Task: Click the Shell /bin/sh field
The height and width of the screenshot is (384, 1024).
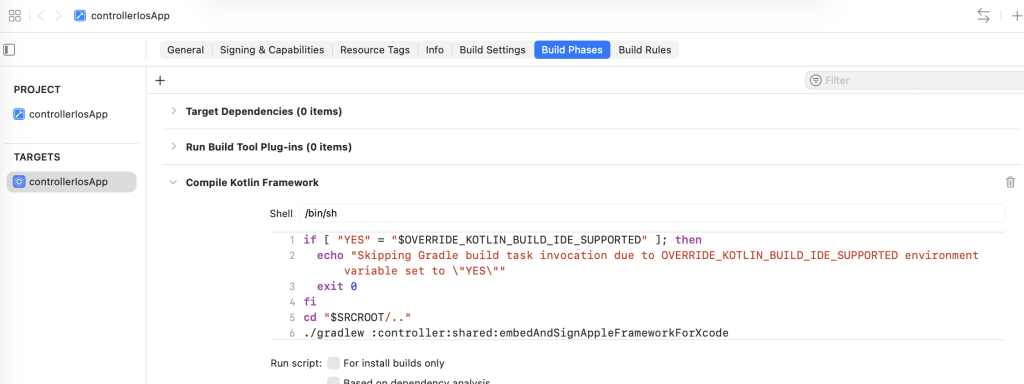Action: pos(652,213)
